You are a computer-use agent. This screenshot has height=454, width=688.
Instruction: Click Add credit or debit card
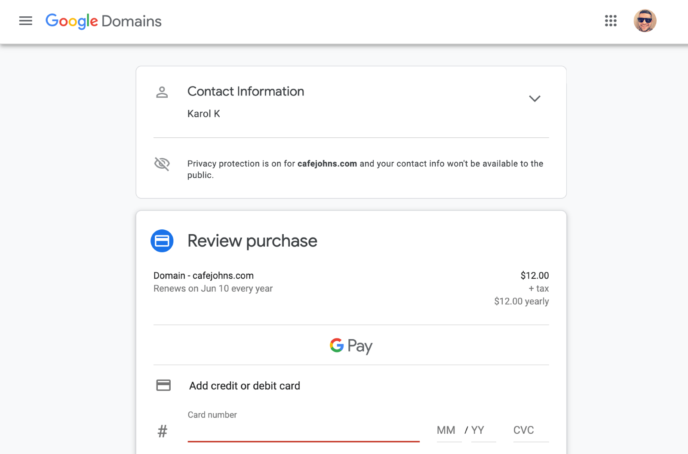245,386
